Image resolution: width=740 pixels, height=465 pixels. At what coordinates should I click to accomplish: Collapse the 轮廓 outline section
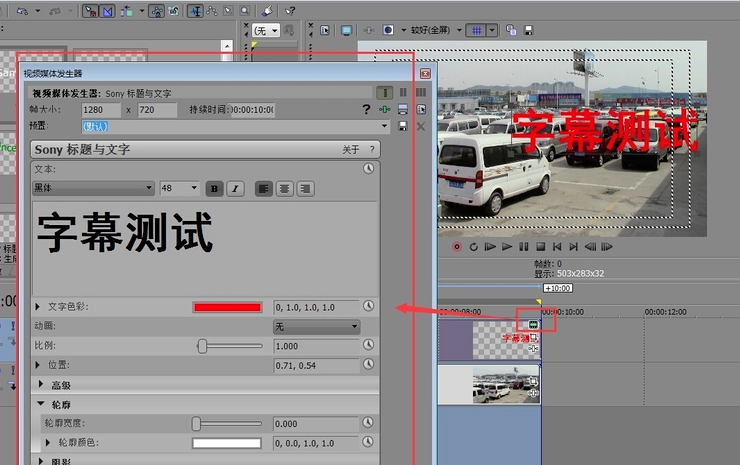[x=41, y=405]
